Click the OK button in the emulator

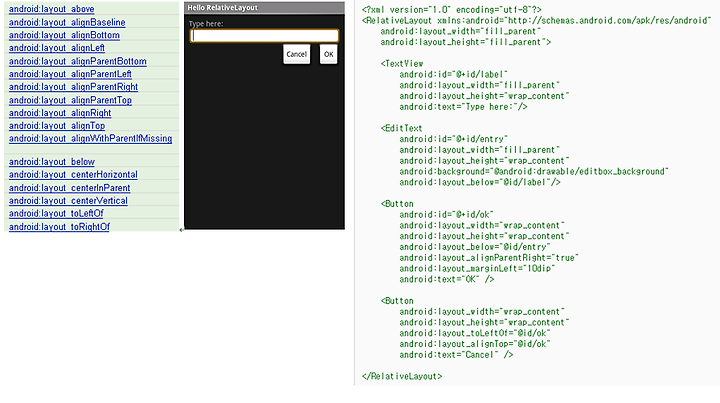click(328, 54)
